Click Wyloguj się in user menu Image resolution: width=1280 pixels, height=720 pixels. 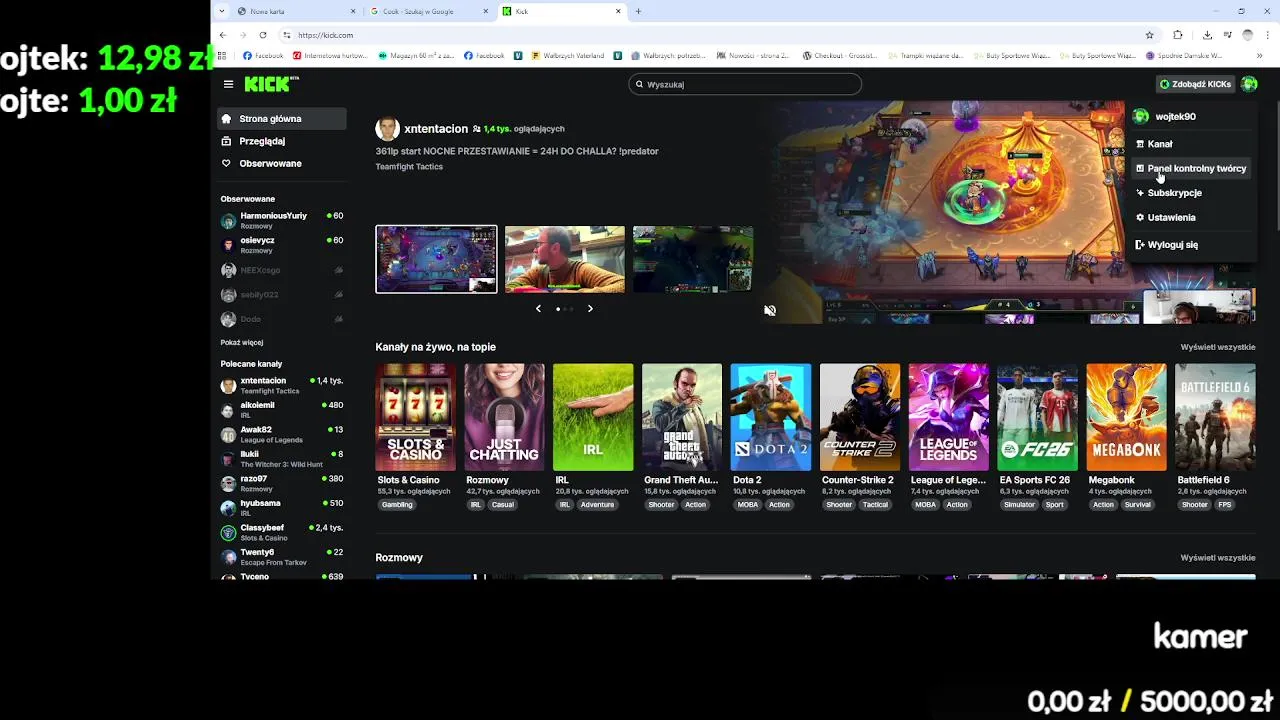coord(1191,244)
